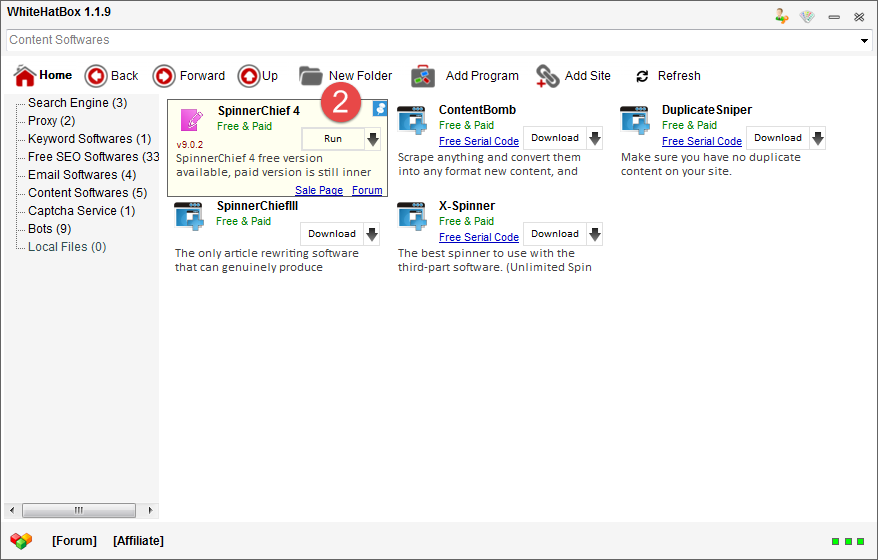The image size is (878, 560).
Task: Open SpinnerChief 4 Forum link
Action: tap(367, 190)
